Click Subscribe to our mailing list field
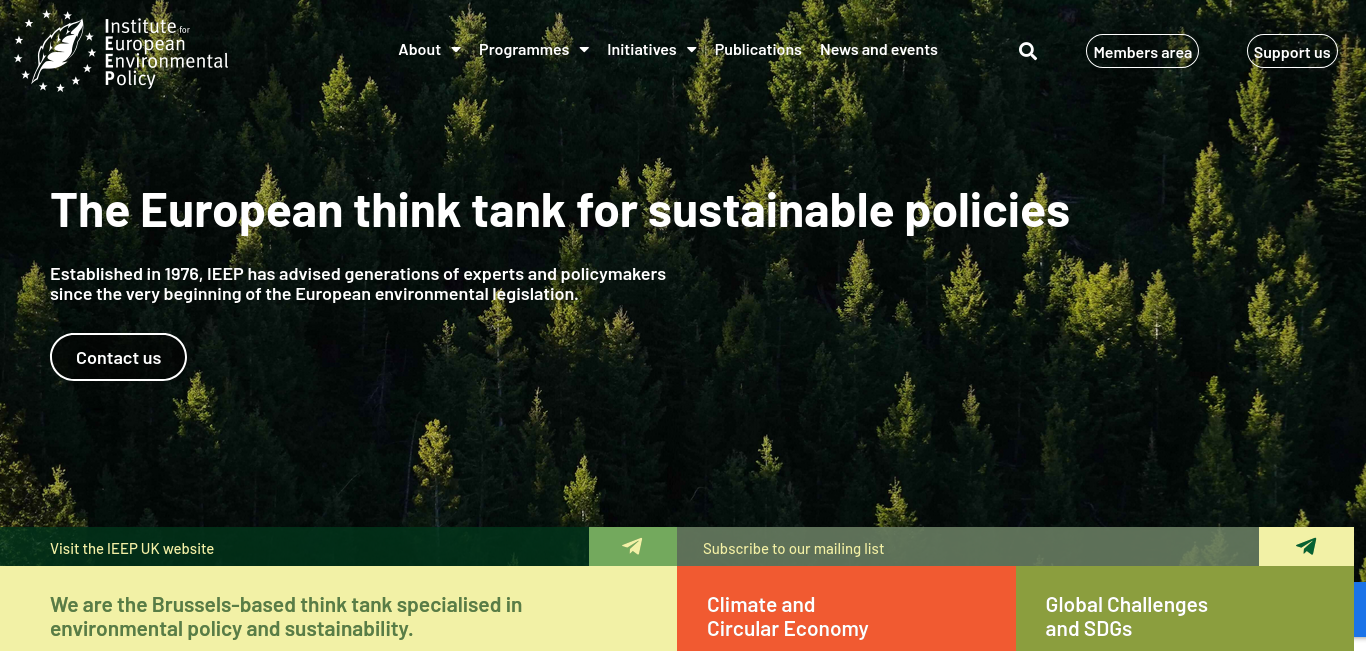The image size is (1366, 651). pyautogui.click(x=968, y=547)
